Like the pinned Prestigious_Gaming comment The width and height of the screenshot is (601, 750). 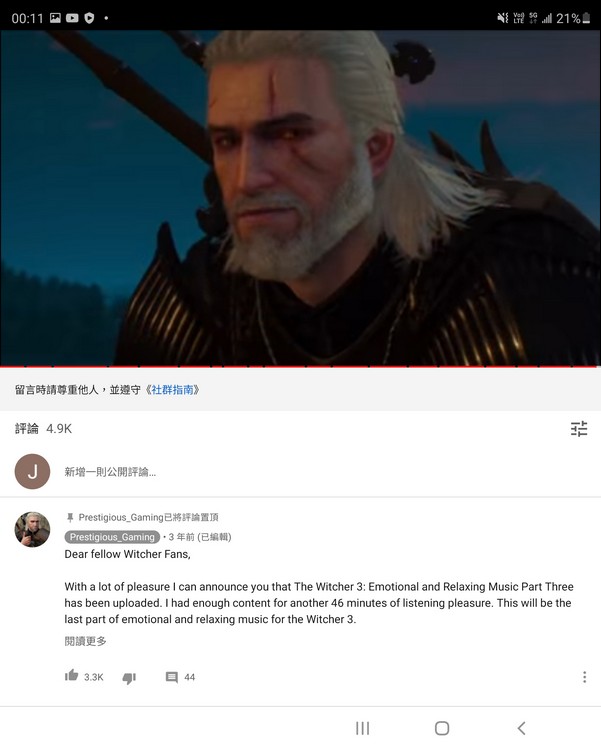pyautogui.click(x=72, y=676)
